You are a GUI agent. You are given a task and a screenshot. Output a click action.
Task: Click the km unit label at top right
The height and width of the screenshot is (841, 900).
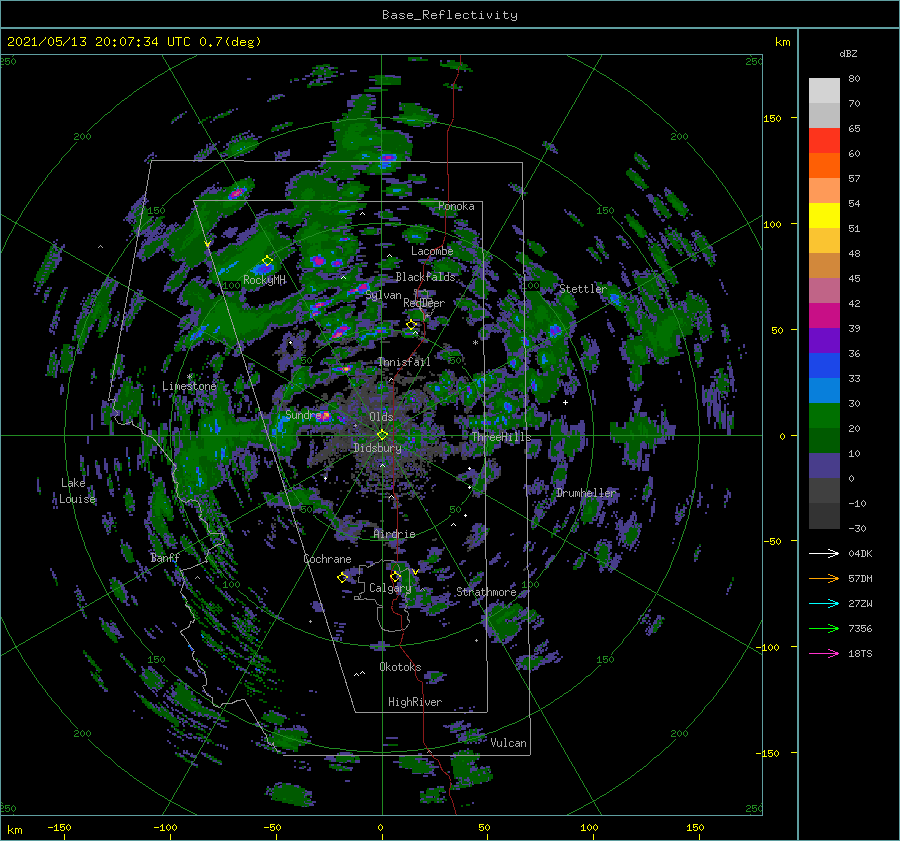pos(782,42)
